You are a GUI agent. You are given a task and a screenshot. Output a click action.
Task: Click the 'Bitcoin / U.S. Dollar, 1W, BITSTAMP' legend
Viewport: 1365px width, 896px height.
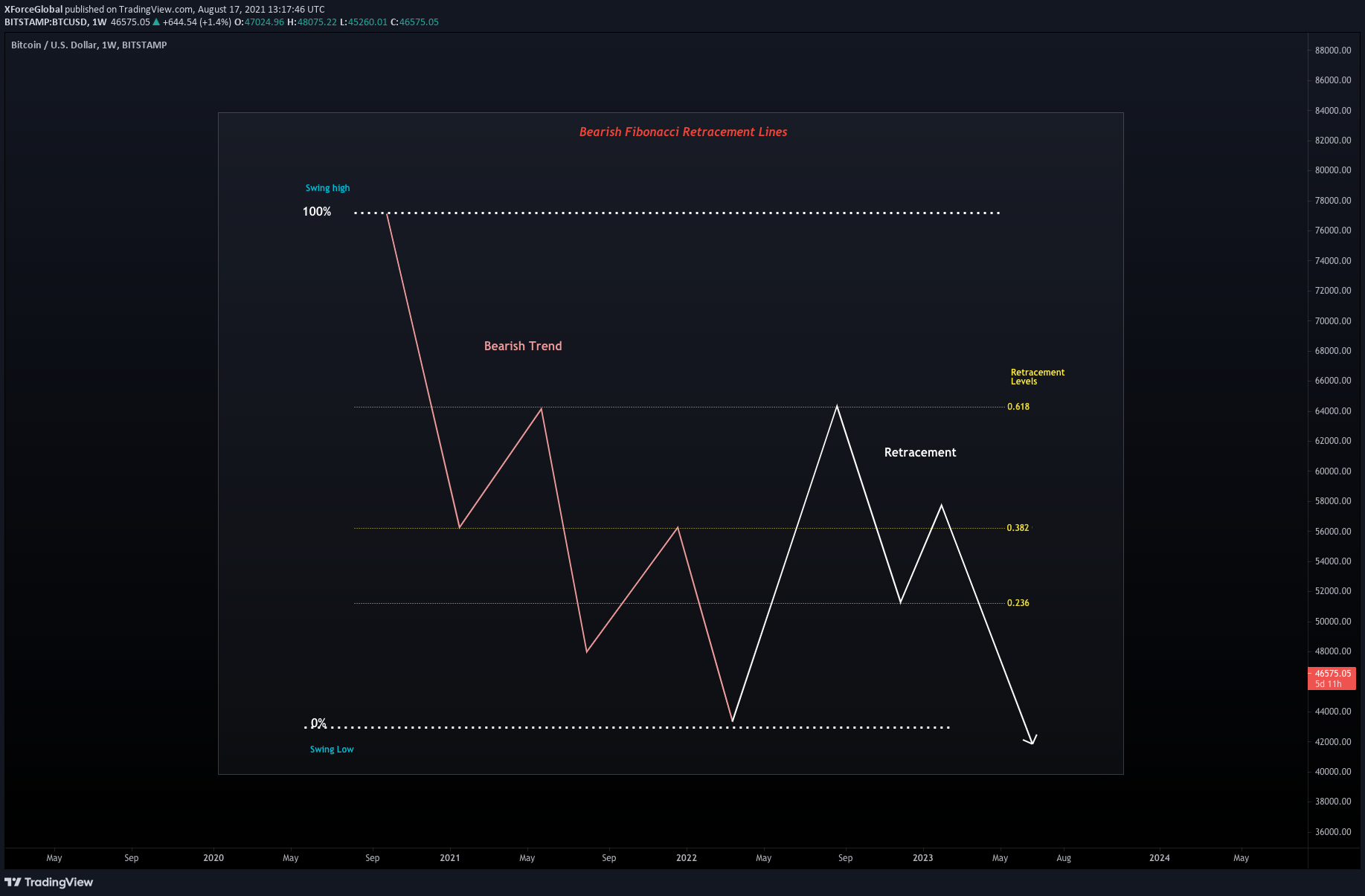click(89, 45)
